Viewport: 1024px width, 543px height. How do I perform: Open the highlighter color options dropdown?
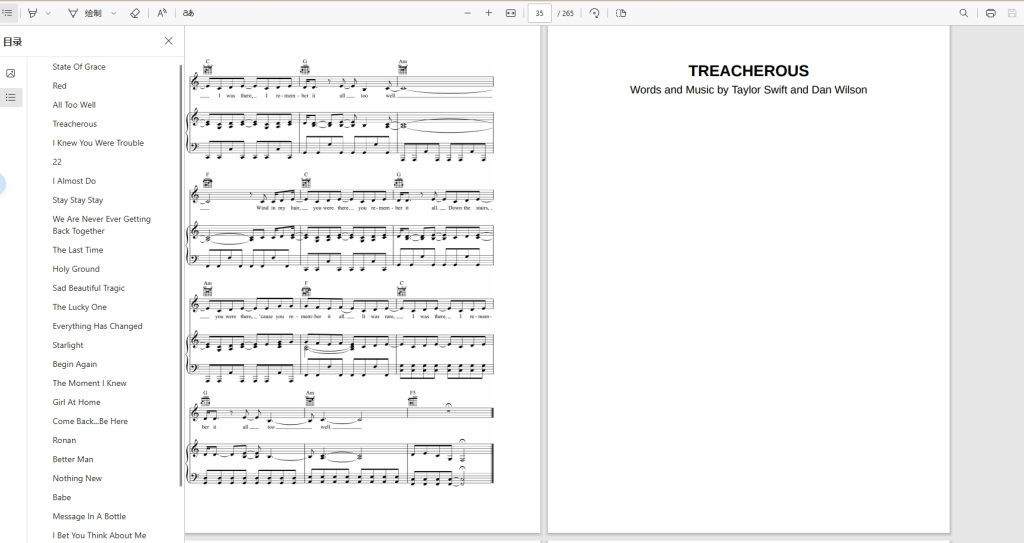pyautogui.click(x=48, y=13)
